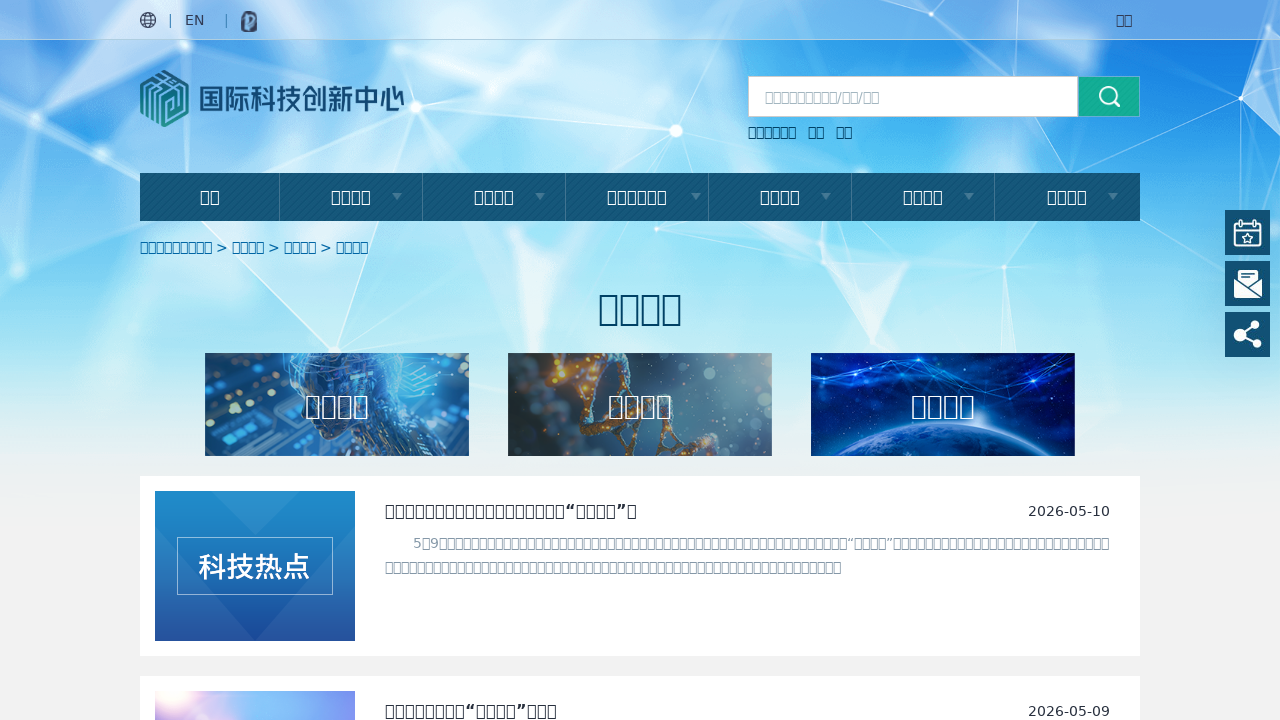Open the article title dated 2026-05-09
The height and width of the screenshot is (720, 1280).
coord(471,711)
